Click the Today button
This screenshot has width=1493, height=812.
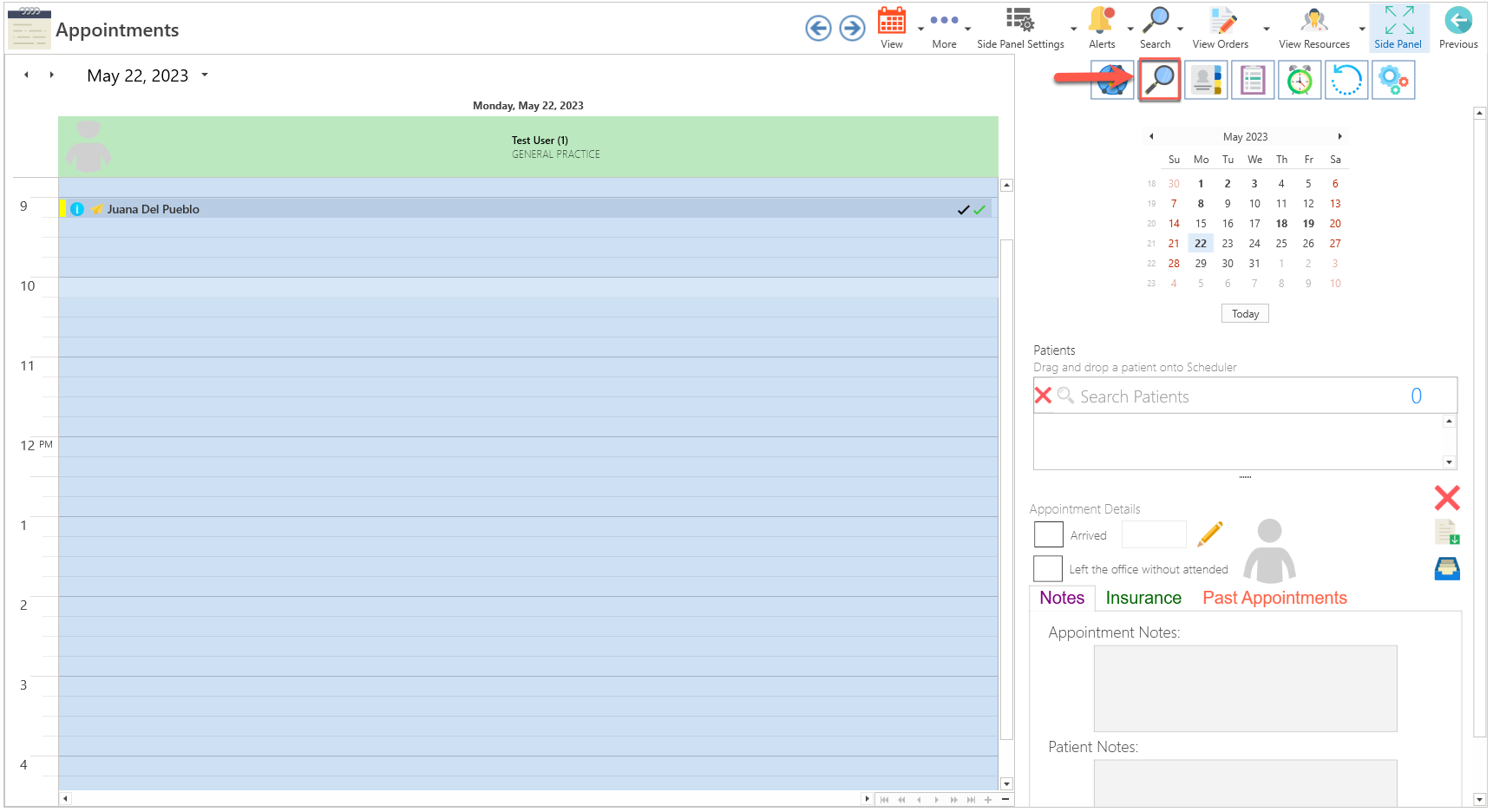(1245, 314)
